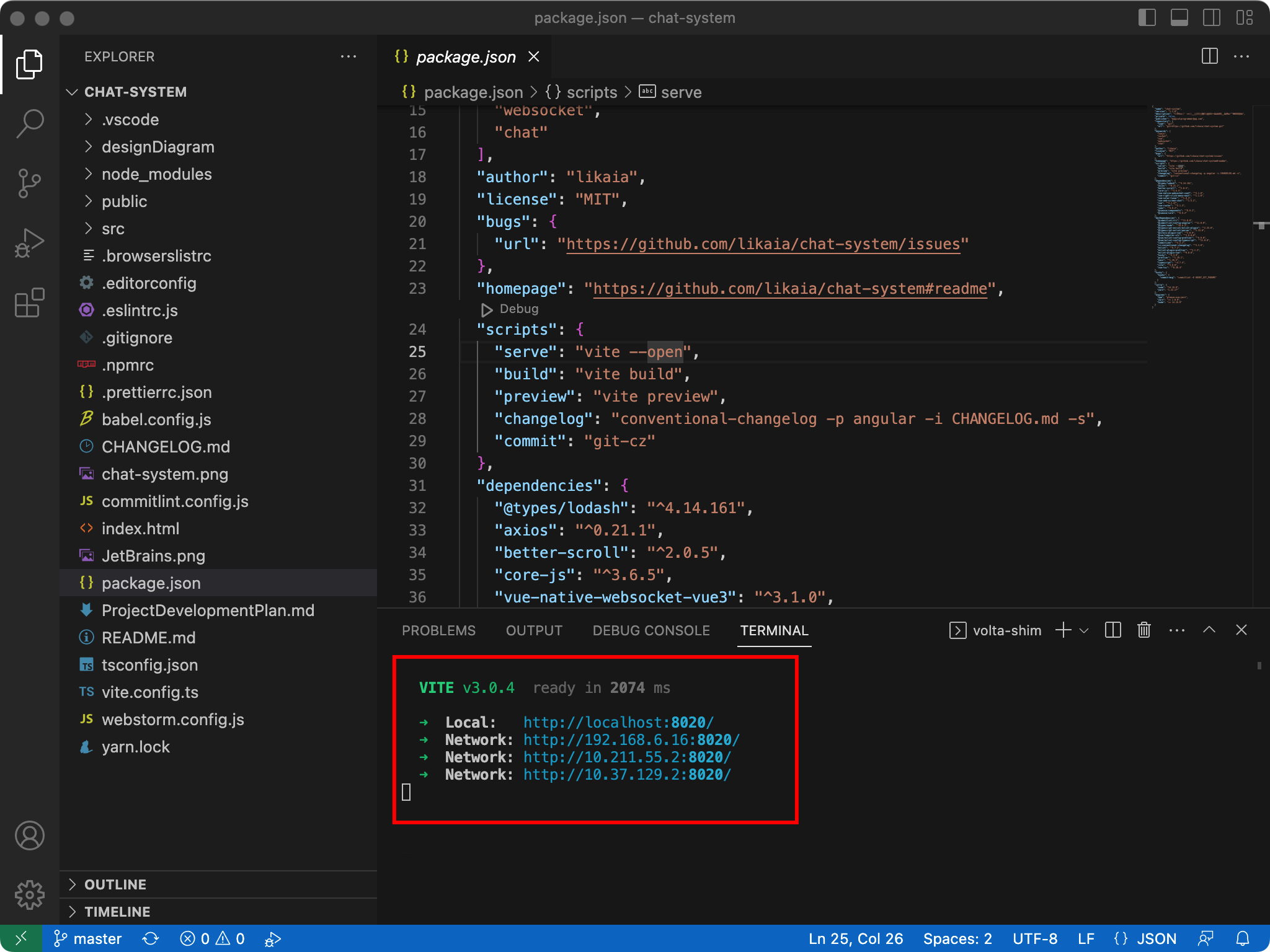The image size is (1270, 952).
Task: Toggle the bottom panel layout button
Action: click(x=1179, y=18)
